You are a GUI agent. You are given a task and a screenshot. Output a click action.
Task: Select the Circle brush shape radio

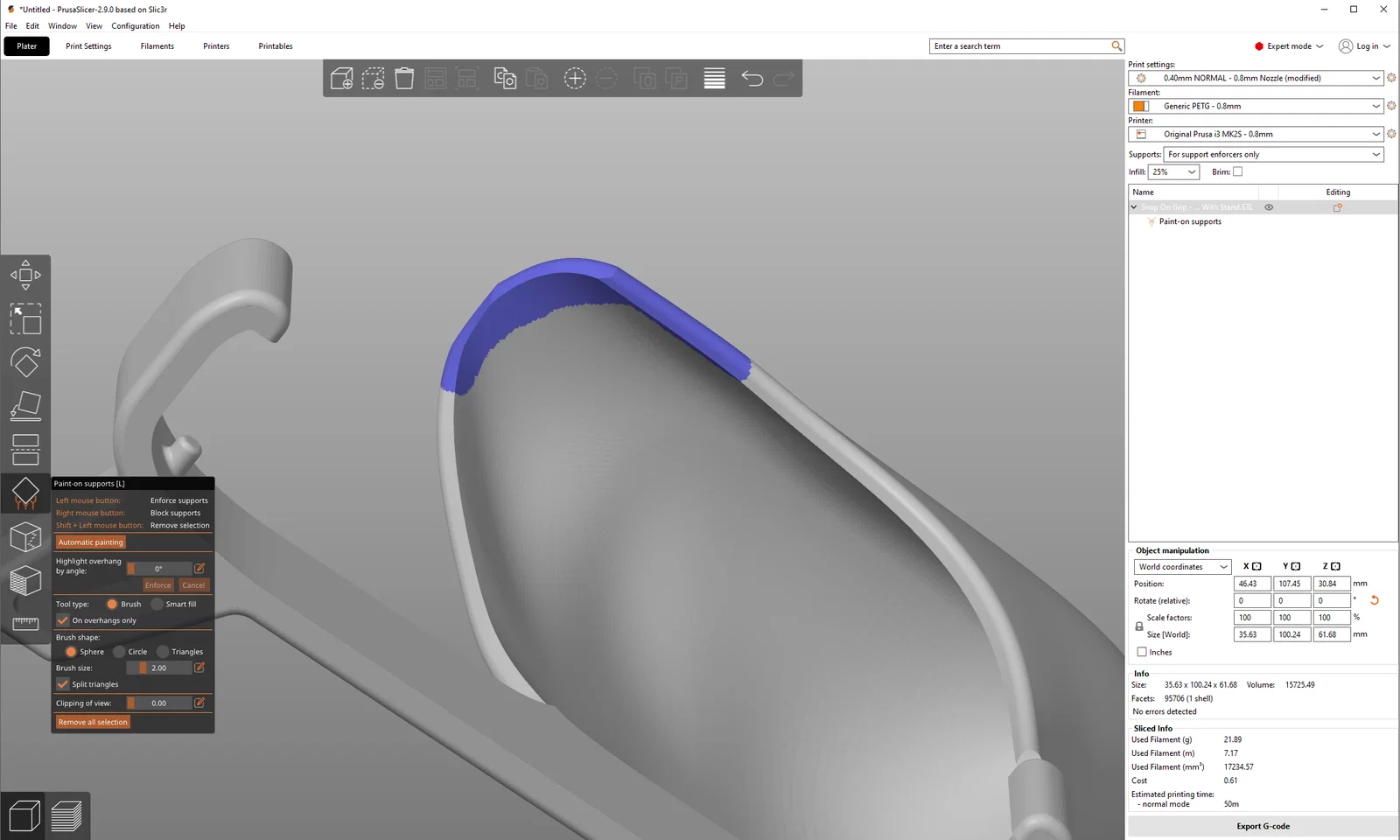tap(119, 652)
